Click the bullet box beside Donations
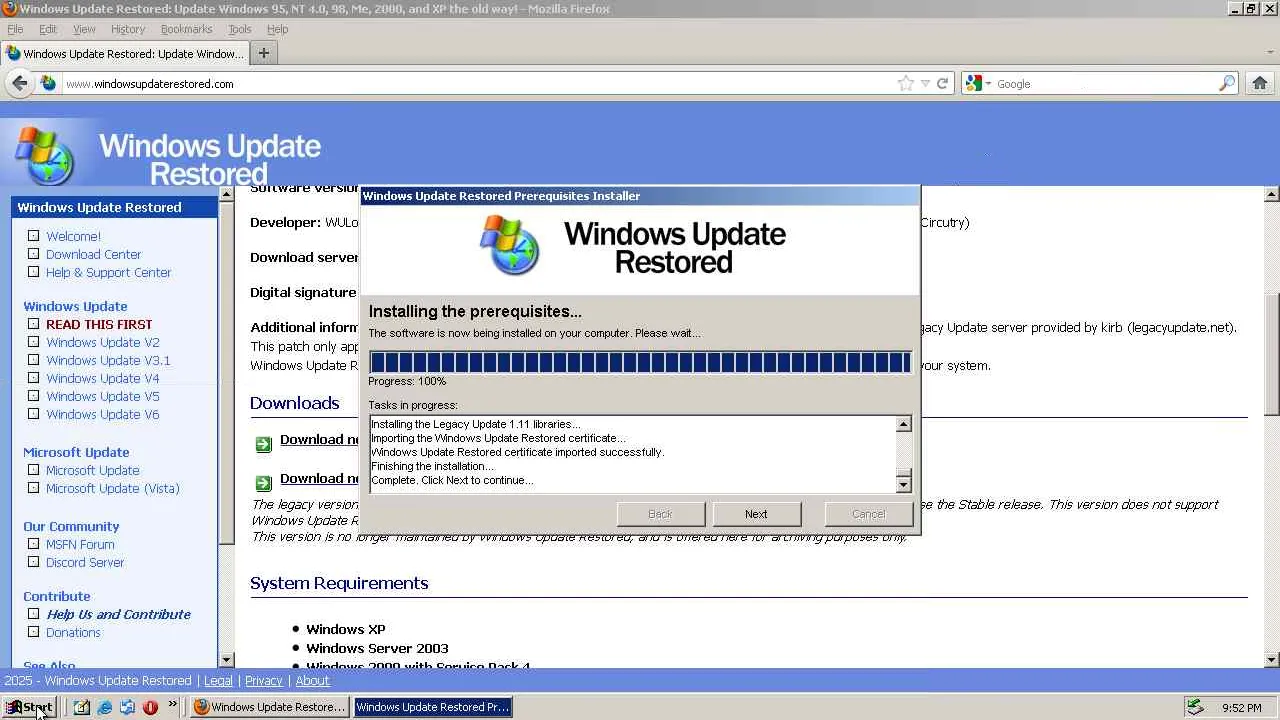 tap(34, 632)
